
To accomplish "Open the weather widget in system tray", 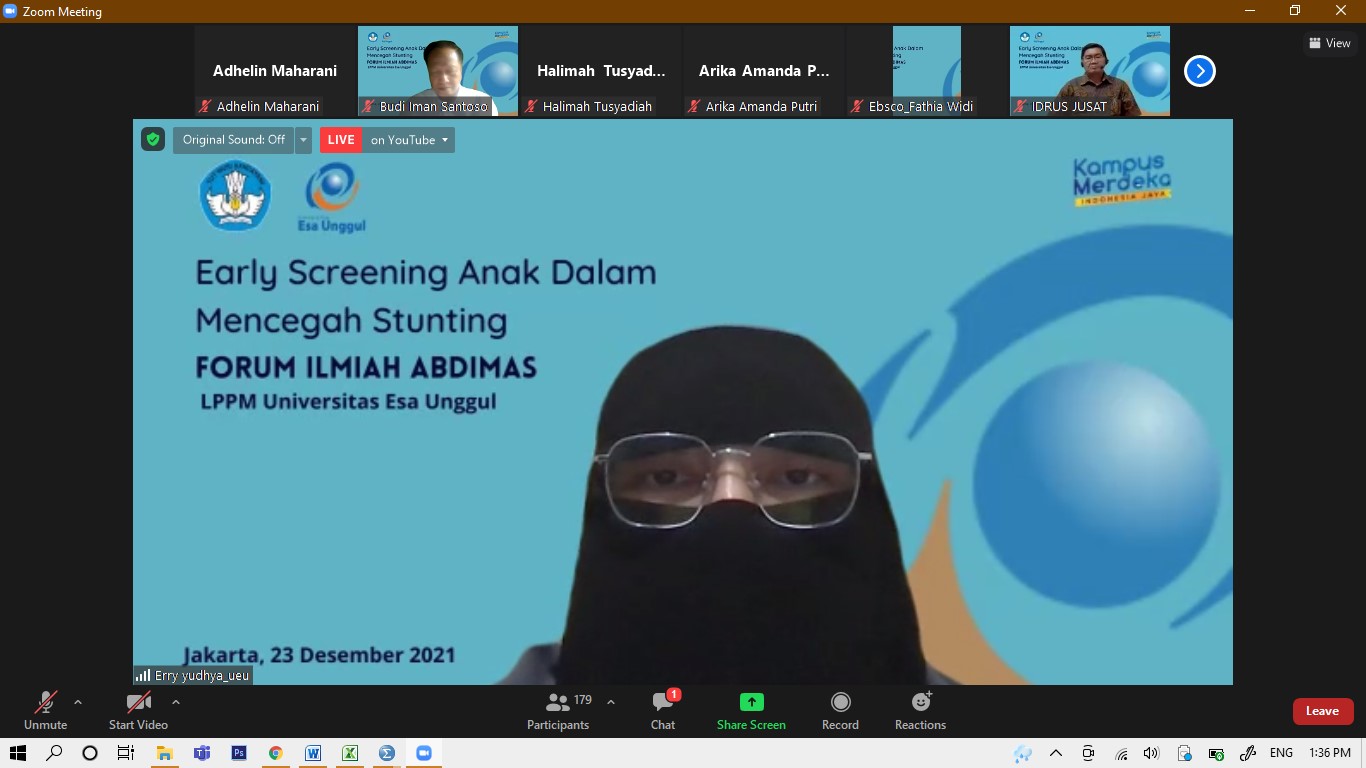I will 1023,753.
